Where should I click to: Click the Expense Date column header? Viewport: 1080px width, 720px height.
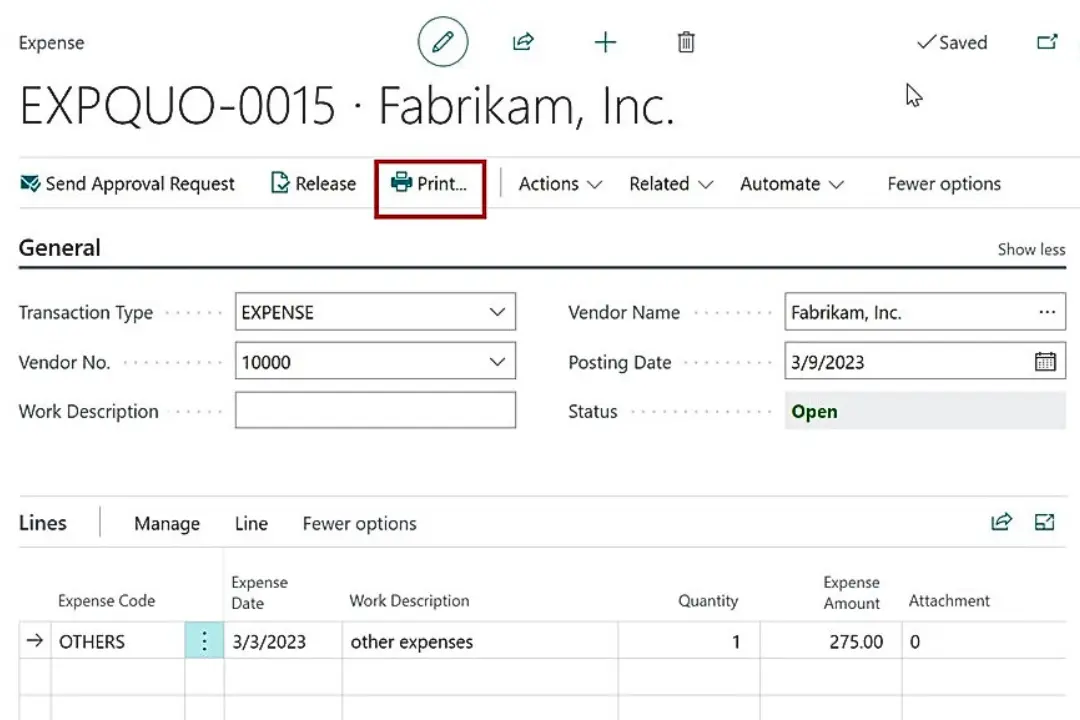(259, 593)
